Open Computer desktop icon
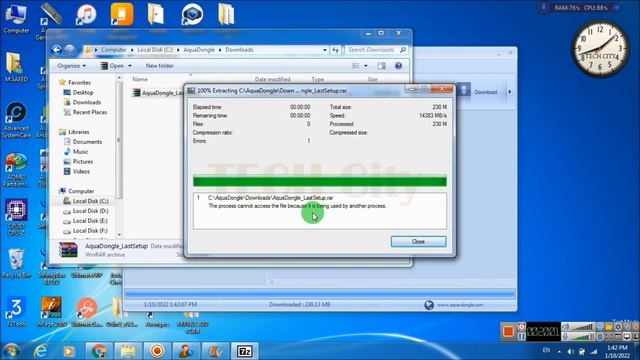Screen dimensions: 640x360 coord(16,18)
